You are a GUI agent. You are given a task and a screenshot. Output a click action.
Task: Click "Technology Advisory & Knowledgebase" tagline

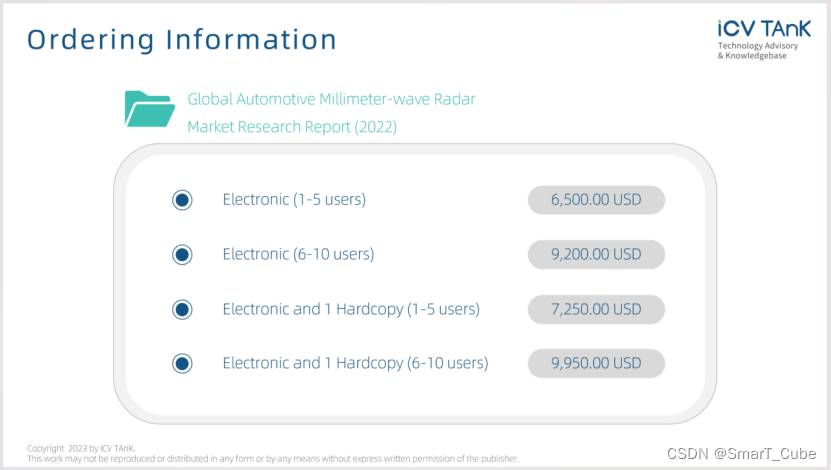758,51
